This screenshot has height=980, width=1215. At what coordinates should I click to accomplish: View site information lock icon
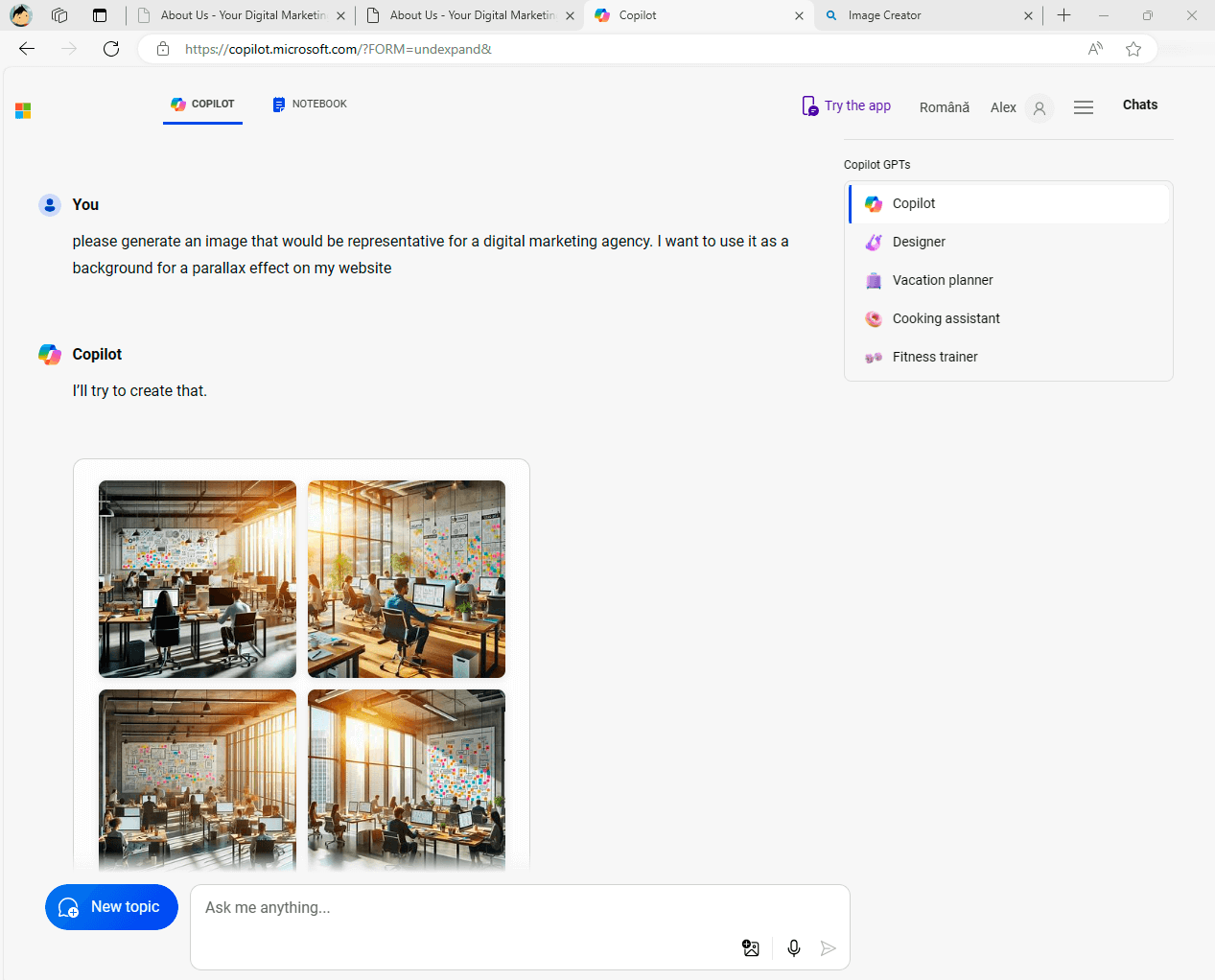163,49
